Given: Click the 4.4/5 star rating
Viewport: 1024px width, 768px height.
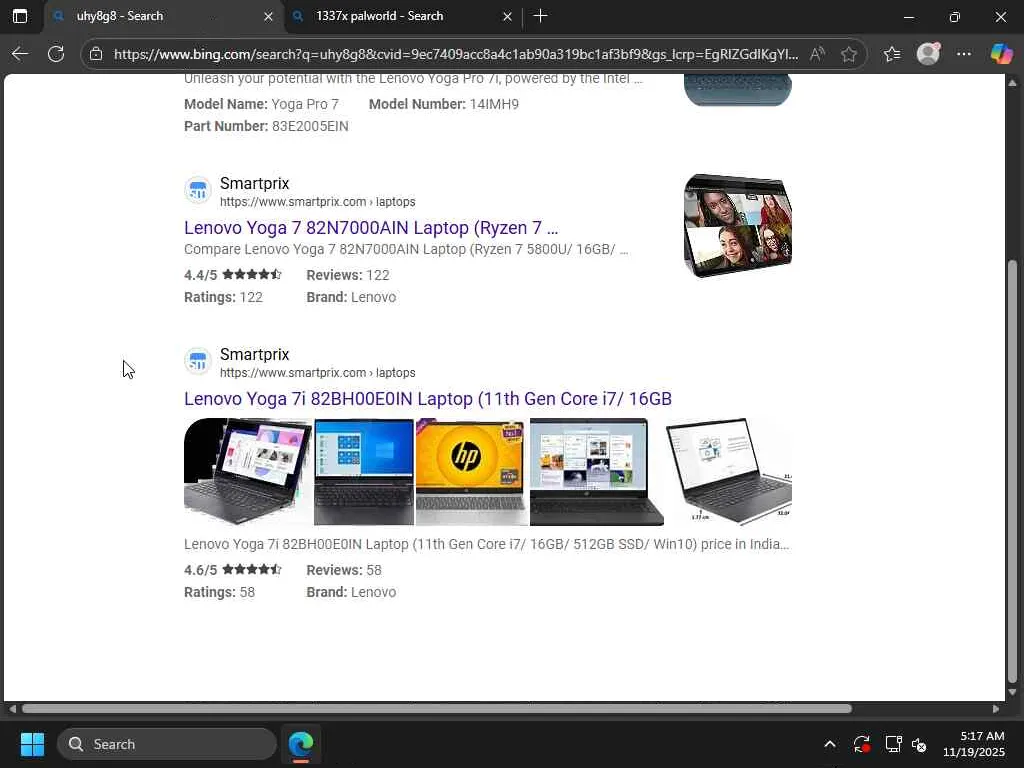Looking at the screenshot, I should 233,275.
